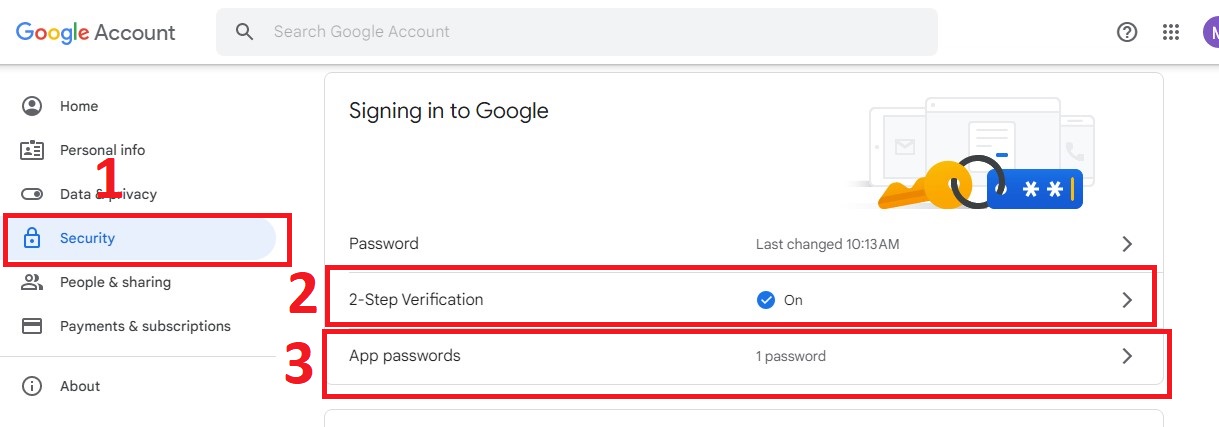The height and width of the screenshot is (427, 1219).
Task: Select Security in the sidebar
Action: (x=138, y=238)
